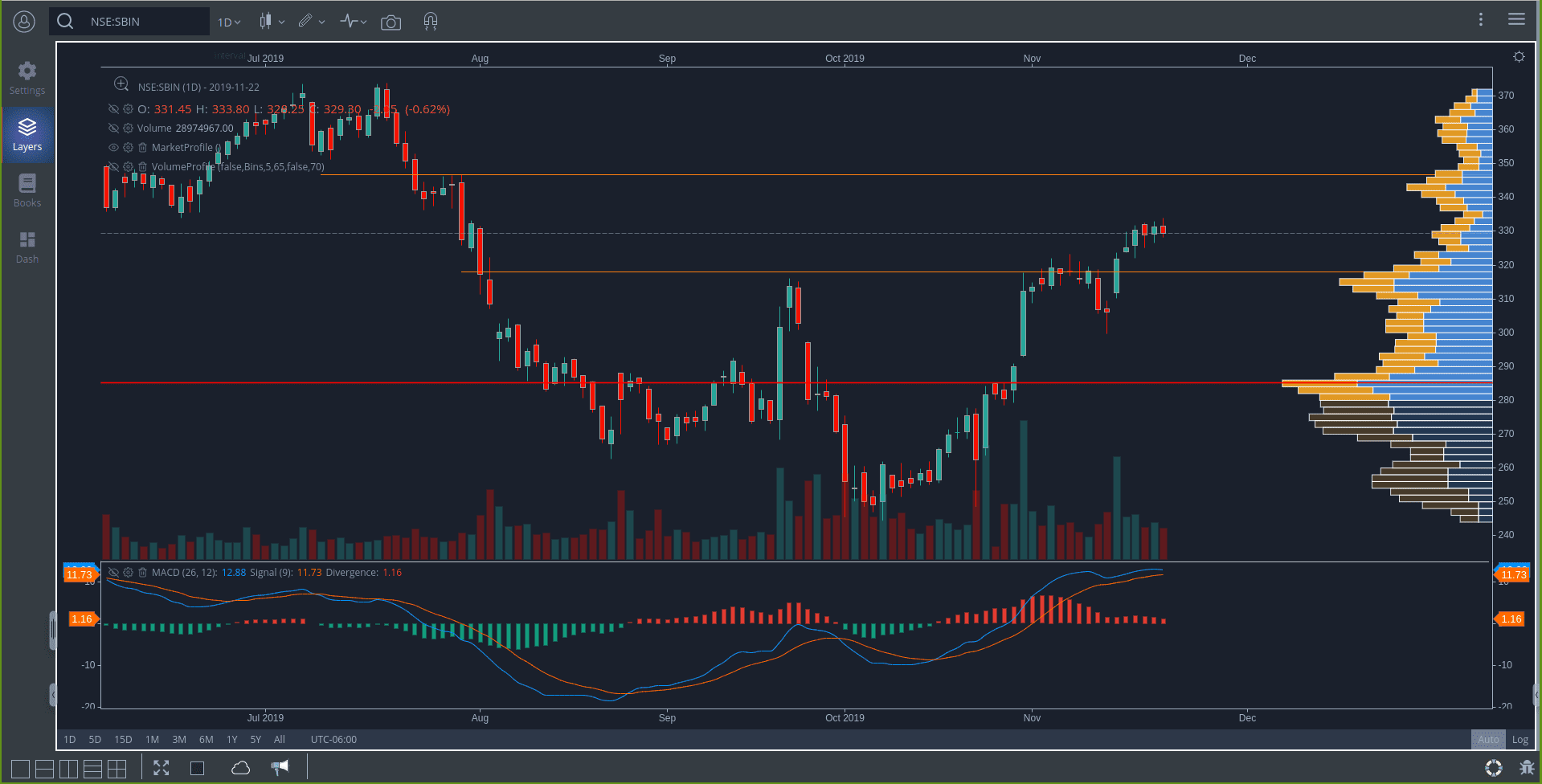
Task: Open the indicators dropdown next to the waveform icon
Action: pyautogui.click(x=354, y=22)
